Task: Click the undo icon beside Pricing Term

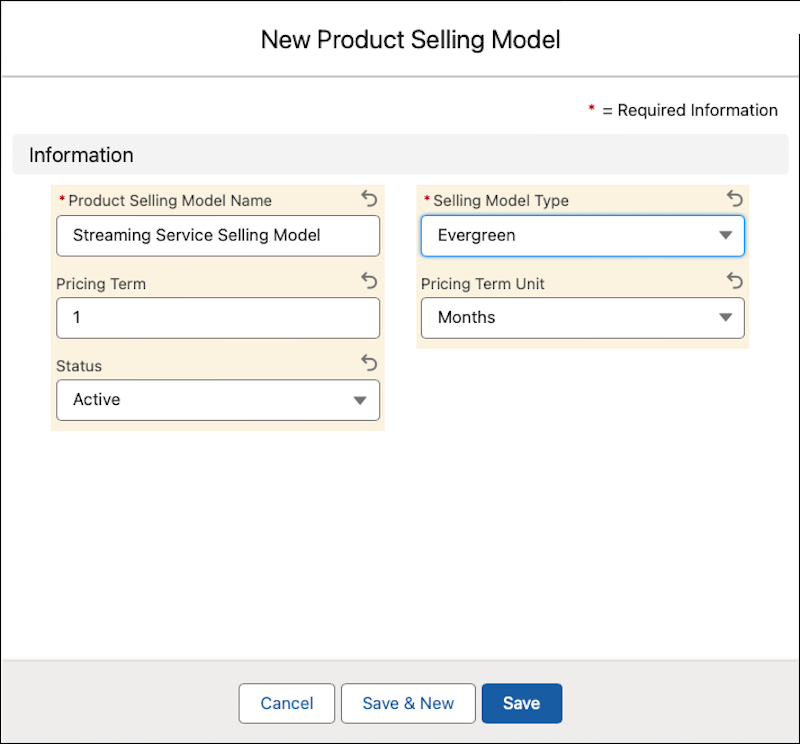Action: click(368, 281)
